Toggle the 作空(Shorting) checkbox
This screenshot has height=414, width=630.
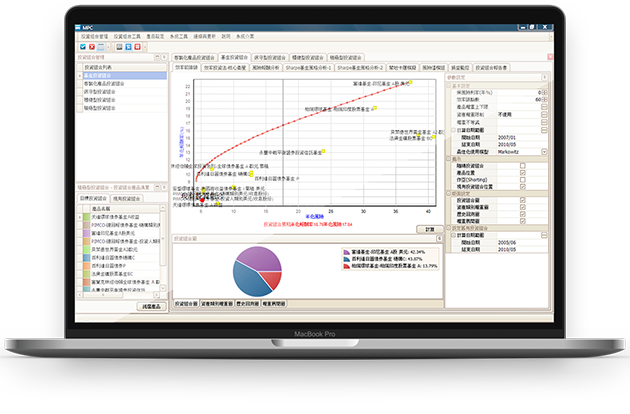tap(523, 177)
